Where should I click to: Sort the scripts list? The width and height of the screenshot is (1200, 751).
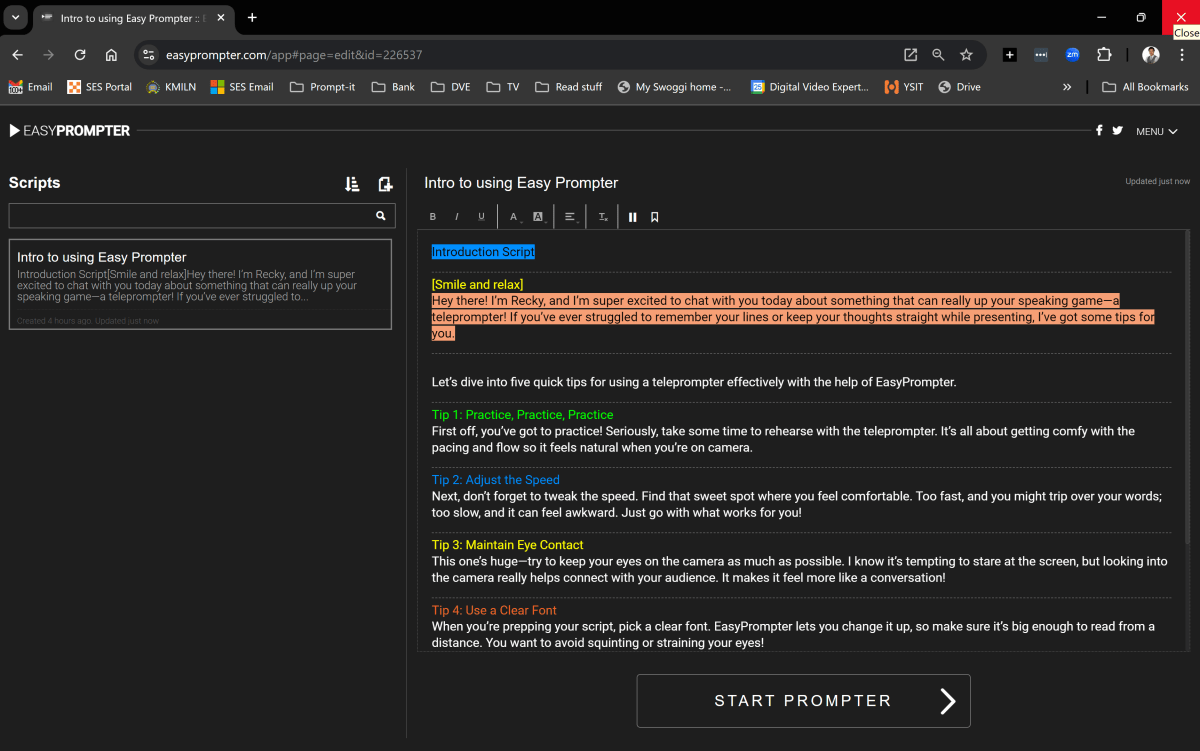[352, 183]
